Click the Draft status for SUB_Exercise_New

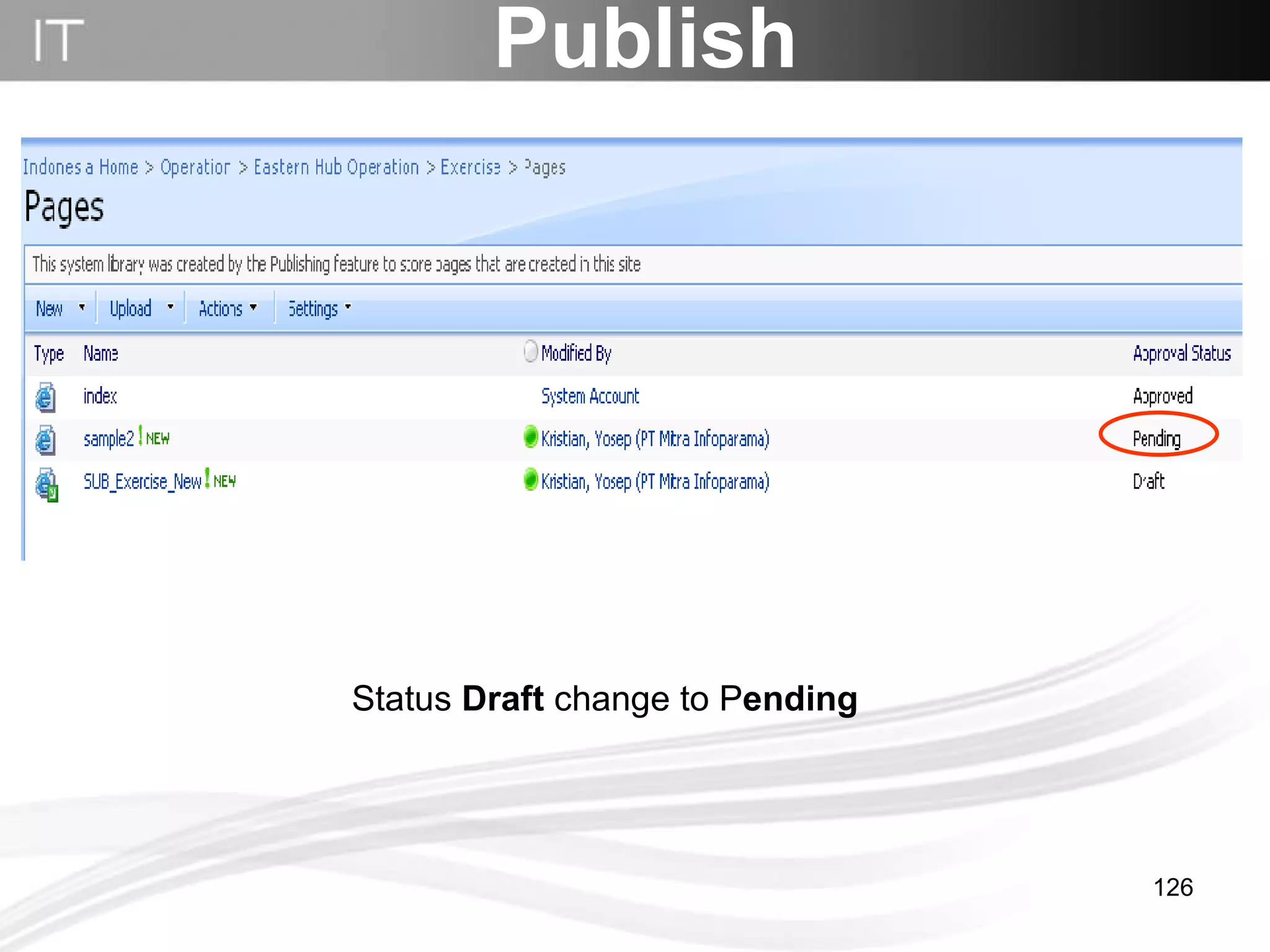pyautogui.click(x=1148, y=482)
